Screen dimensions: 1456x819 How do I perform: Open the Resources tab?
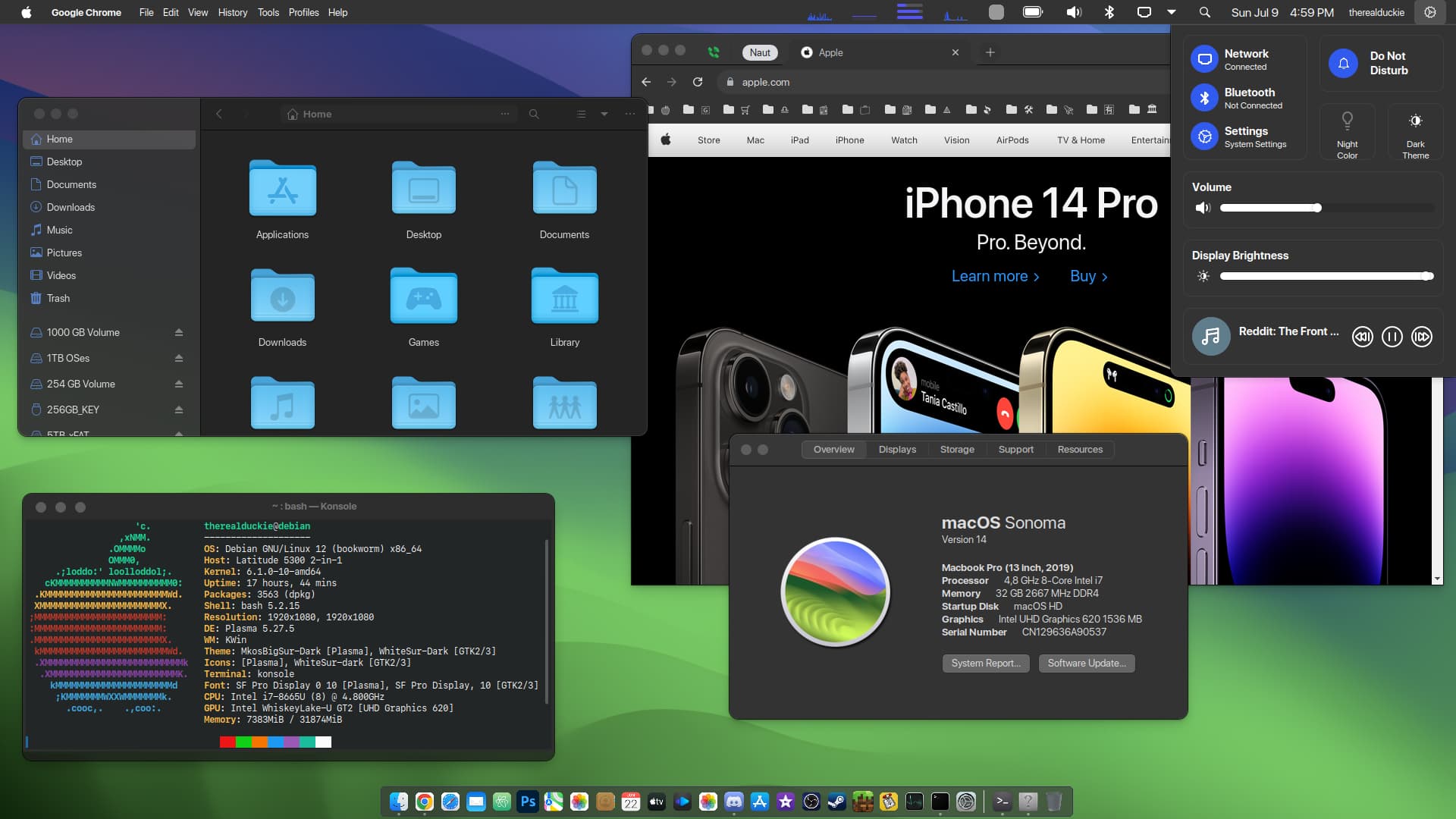[1080, 450]
